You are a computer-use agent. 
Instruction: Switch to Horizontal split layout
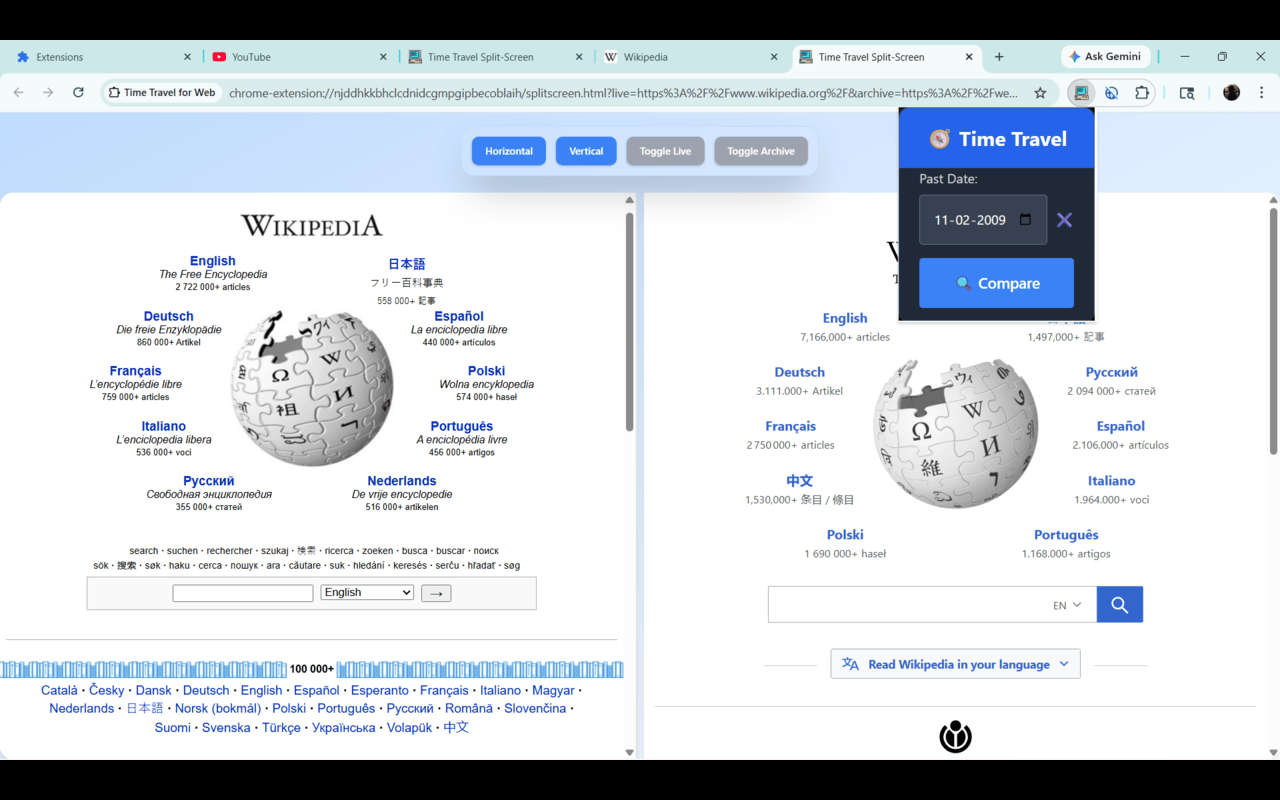coord(509,151)
